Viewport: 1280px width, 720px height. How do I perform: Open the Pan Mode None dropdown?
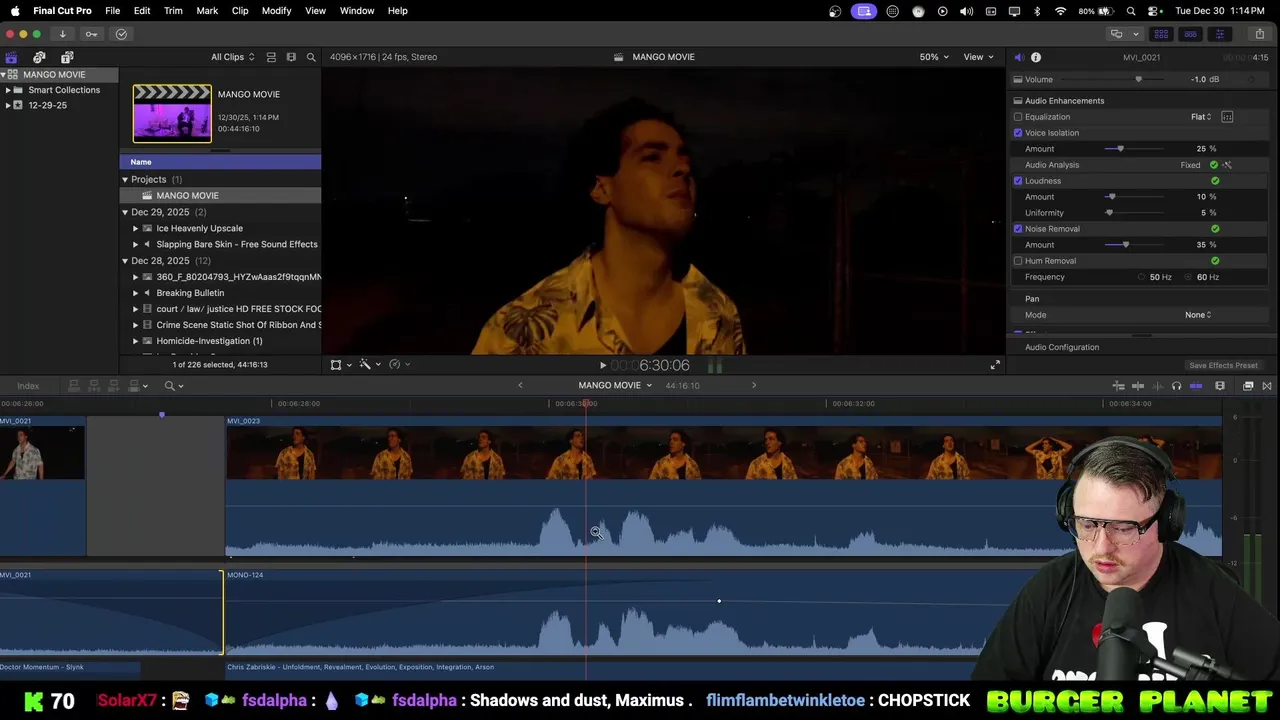pyautogui.click(x=1198, y=315)
